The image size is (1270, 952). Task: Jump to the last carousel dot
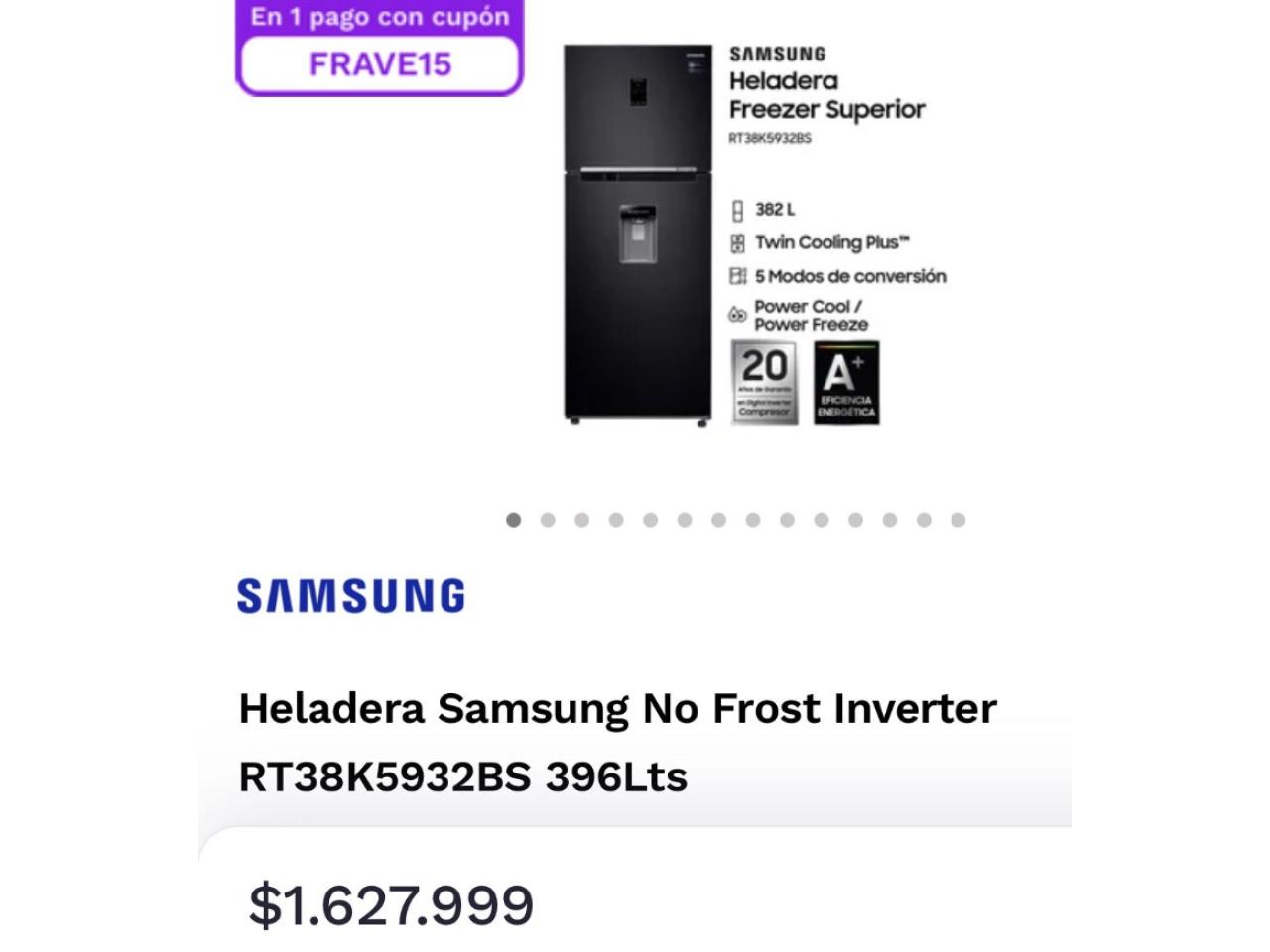click(x=958, y=520)
